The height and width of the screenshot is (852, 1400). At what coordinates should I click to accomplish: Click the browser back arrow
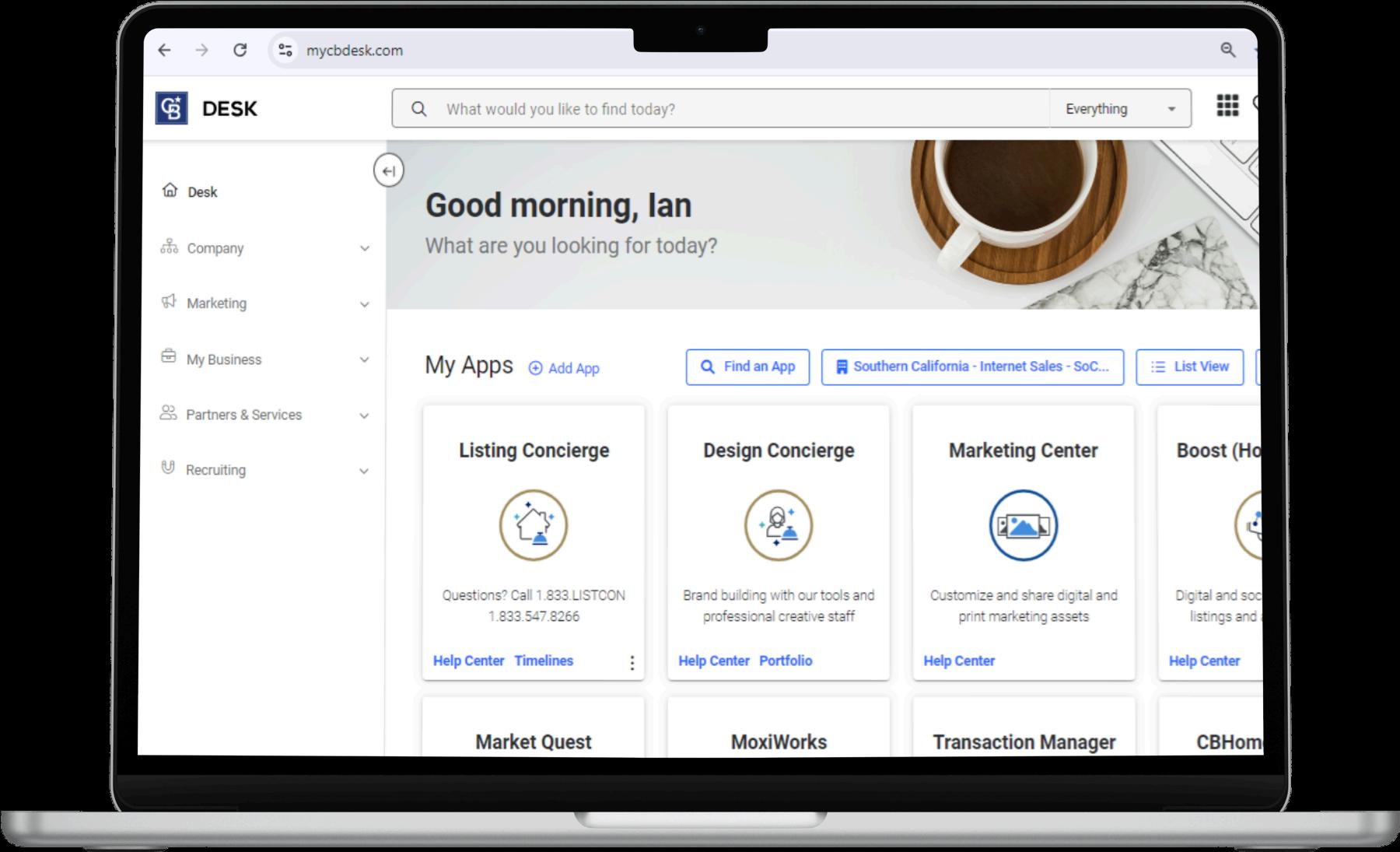164,51
